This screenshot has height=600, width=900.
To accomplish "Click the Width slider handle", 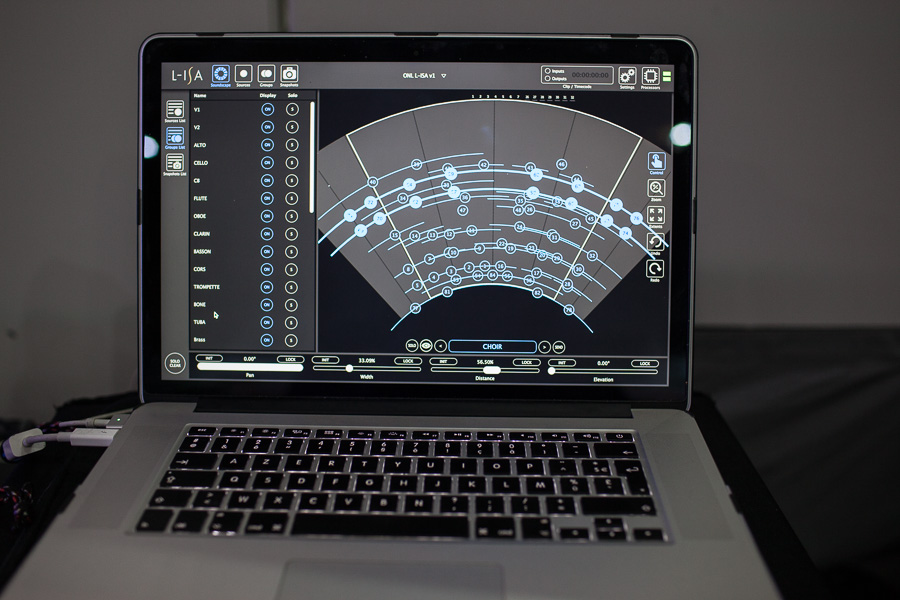I will coord(349,368).
